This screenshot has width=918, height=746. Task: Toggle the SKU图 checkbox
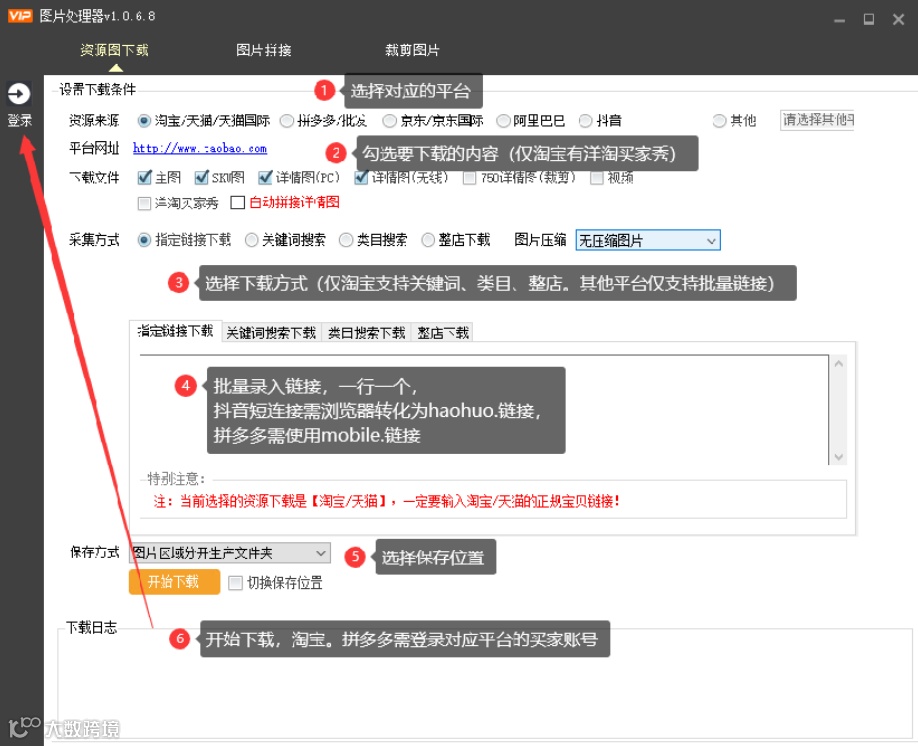click(x=201, y=177)
